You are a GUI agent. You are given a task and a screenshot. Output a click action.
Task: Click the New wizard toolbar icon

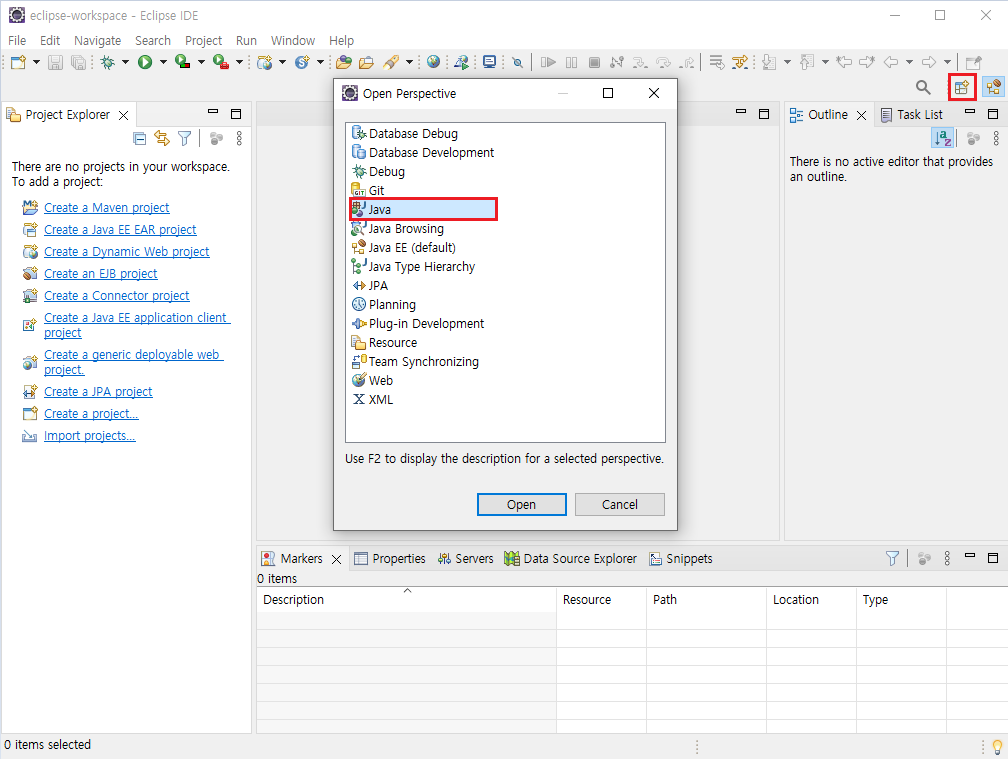(18, 62)
